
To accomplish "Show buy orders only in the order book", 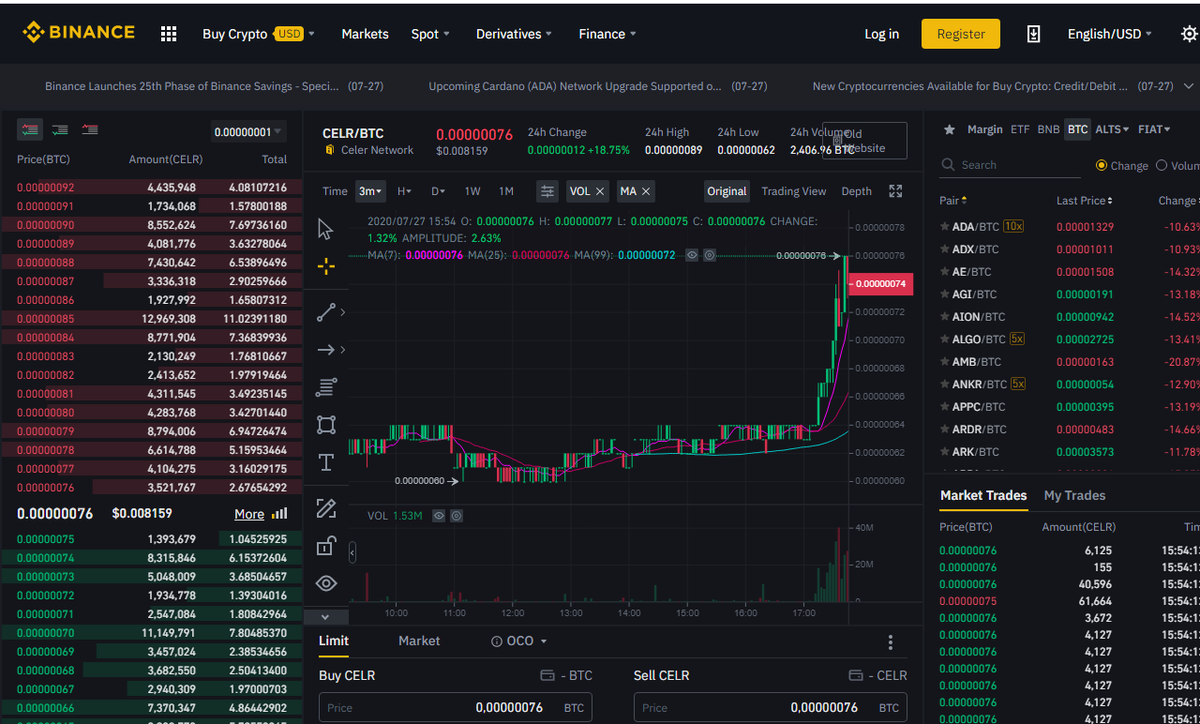I will tap(60, 130).
